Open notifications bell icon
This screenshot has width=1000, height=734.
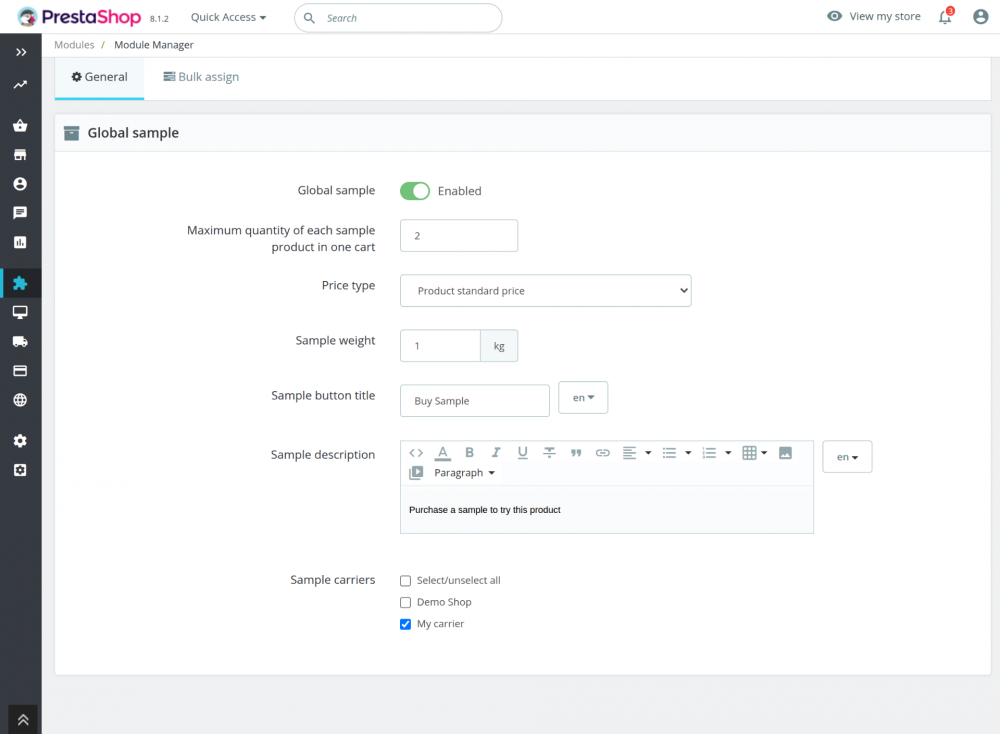tap(946, 17)
